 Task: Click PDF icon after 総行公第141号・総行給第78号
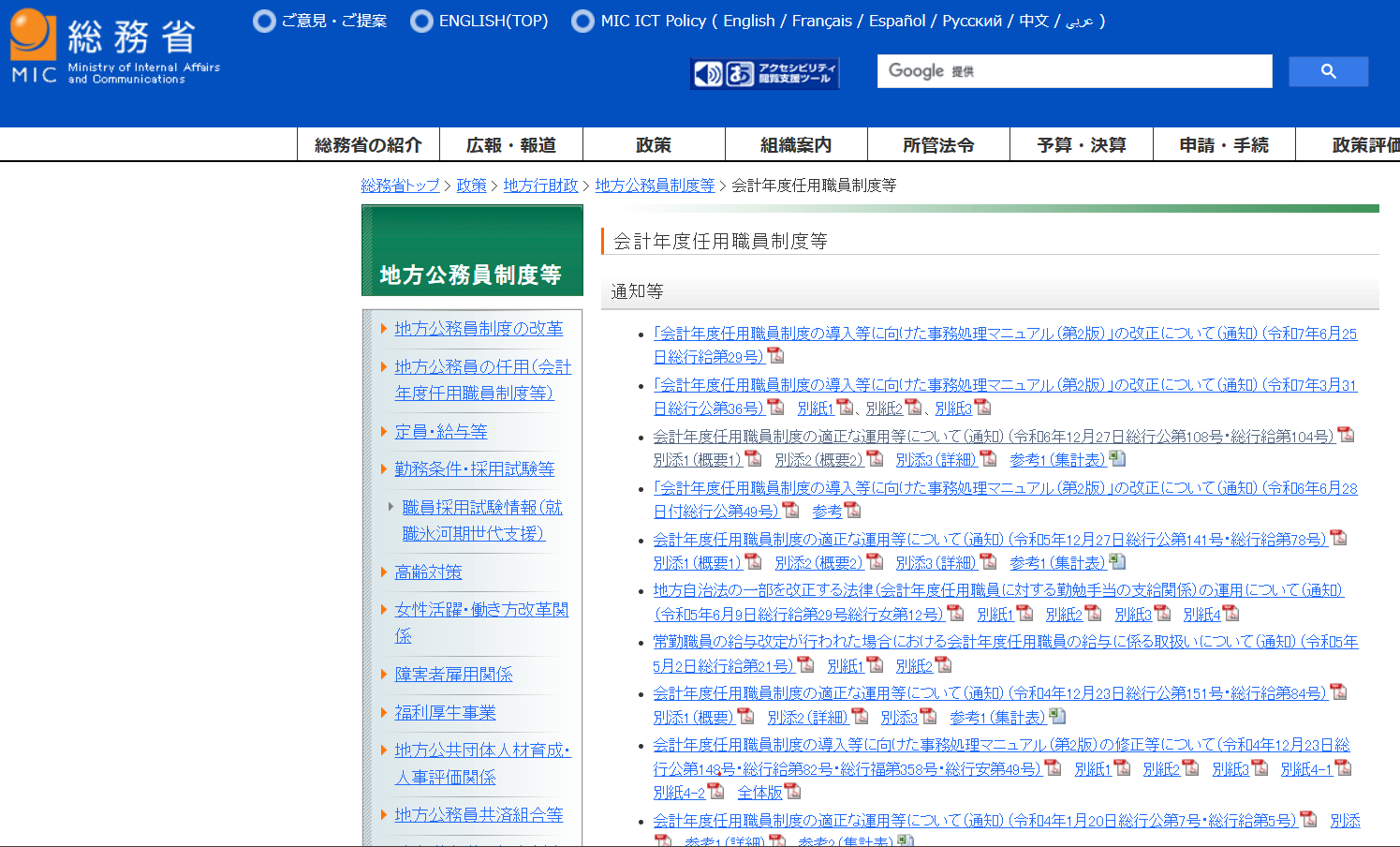coord(1338,538)
